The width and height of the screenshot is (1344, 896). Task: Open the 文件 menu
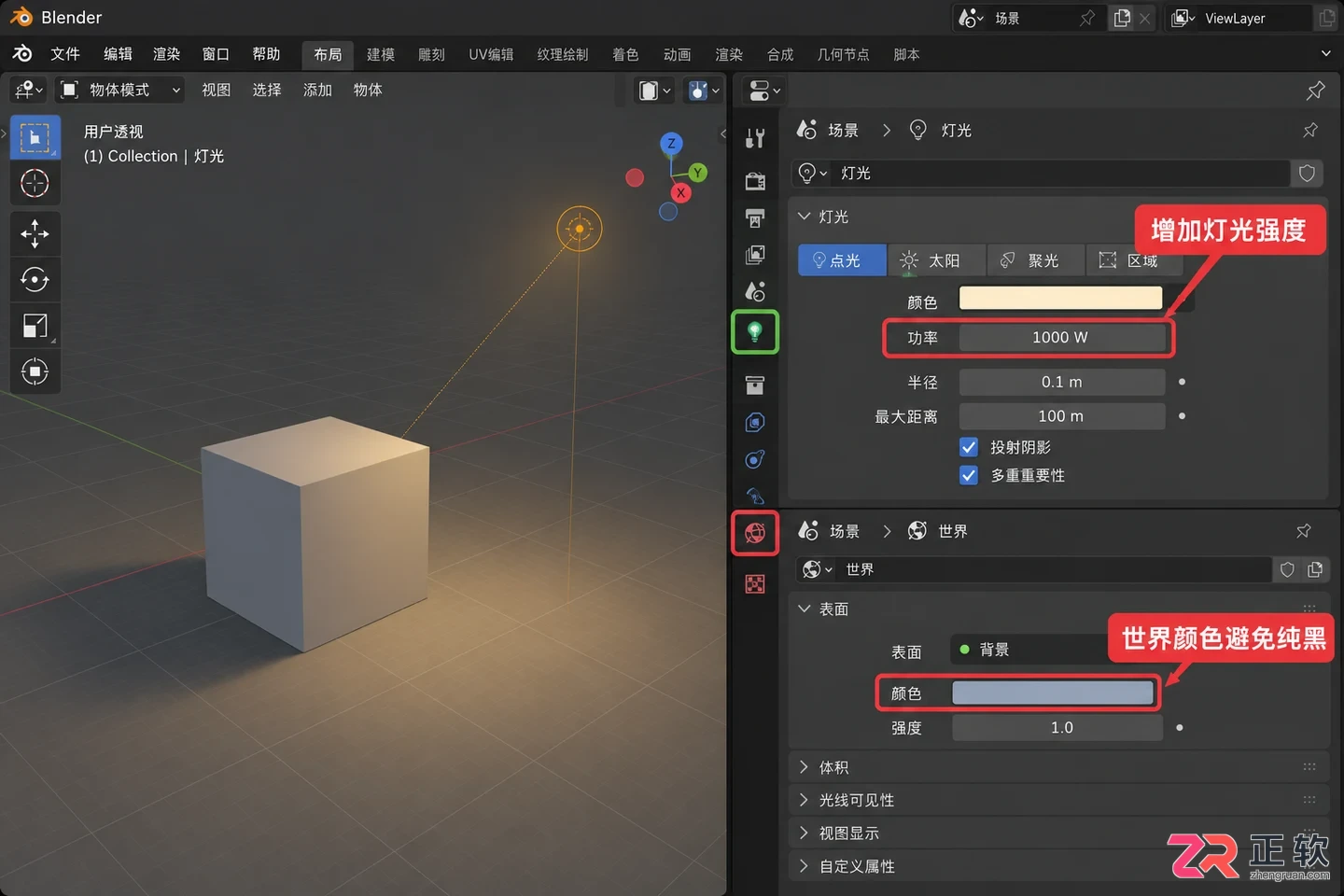(65, 54)
